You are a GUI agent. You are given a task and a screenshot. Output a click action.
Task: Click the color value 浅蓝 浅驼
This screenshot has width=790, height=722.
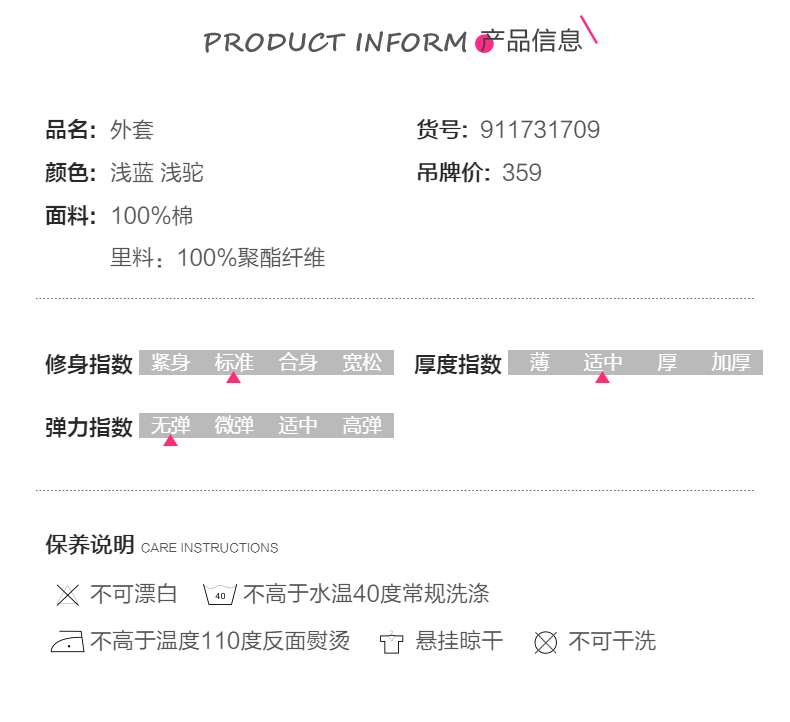157,173
